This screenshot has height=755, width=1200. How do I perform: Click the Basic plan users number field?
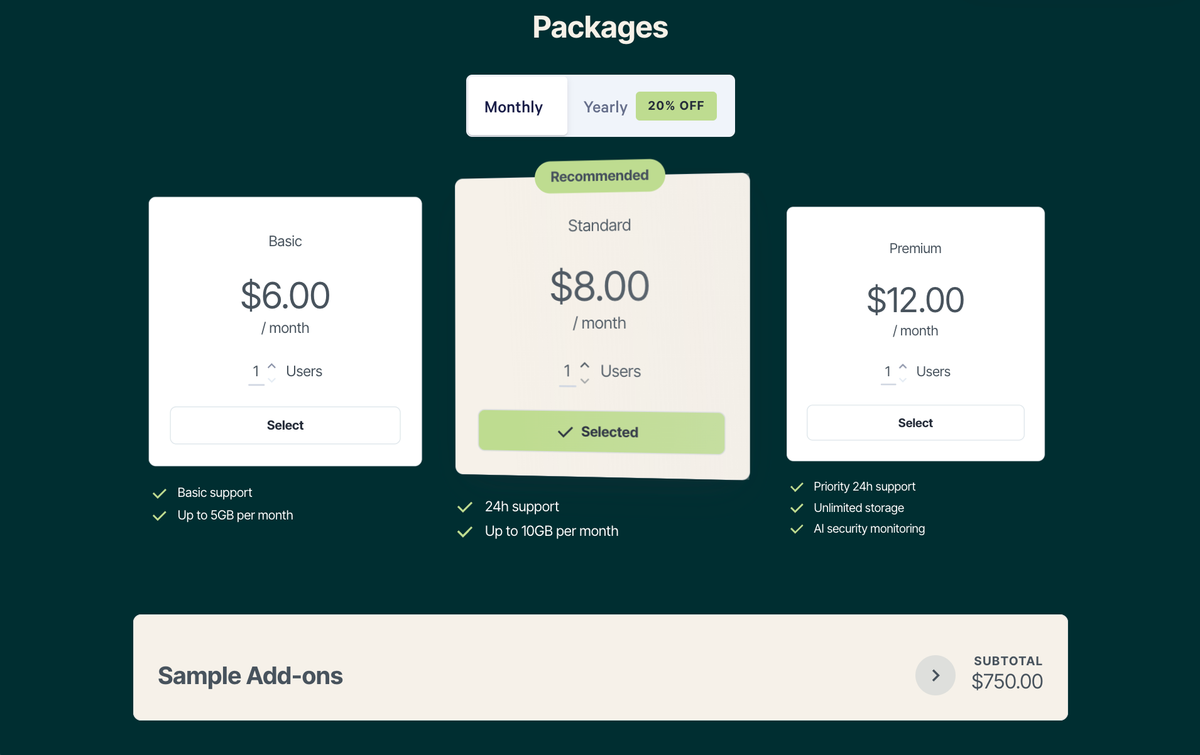(256, 372)
